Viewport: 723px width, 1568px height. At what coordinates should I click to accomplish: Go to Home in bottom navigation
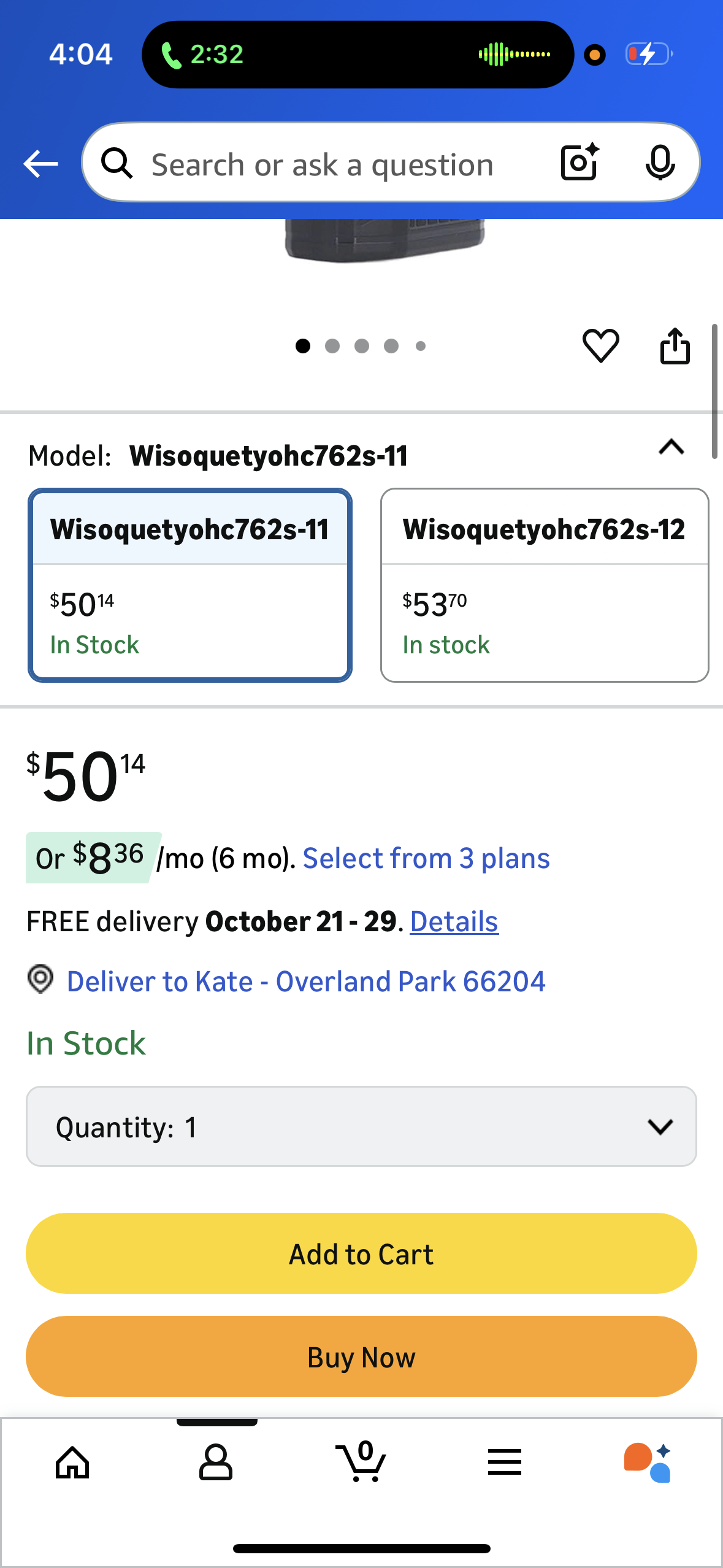coord(72,1462)
